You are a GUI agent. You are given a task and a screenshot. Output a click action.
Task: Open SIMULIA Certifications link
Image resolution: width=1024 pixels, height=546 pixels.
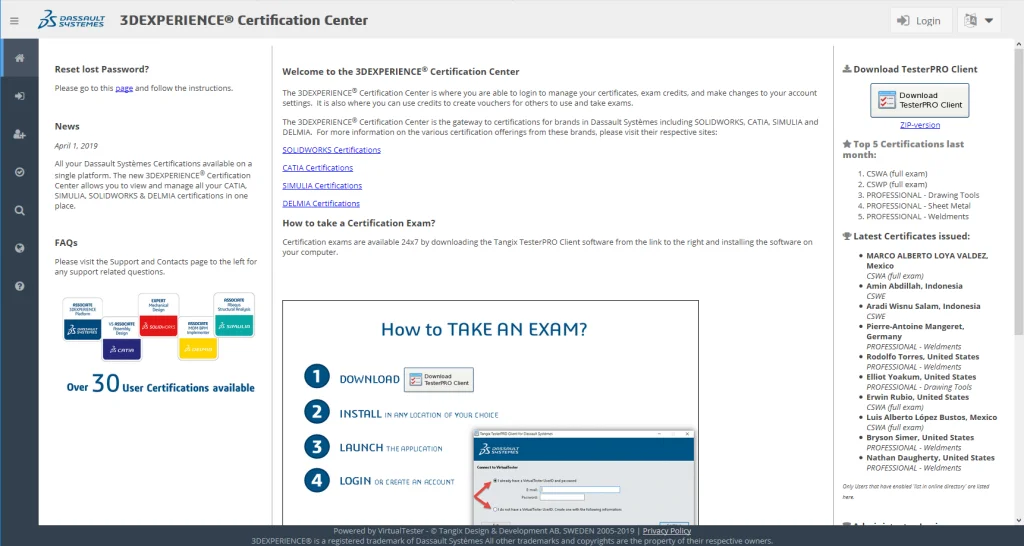(322, 185)
